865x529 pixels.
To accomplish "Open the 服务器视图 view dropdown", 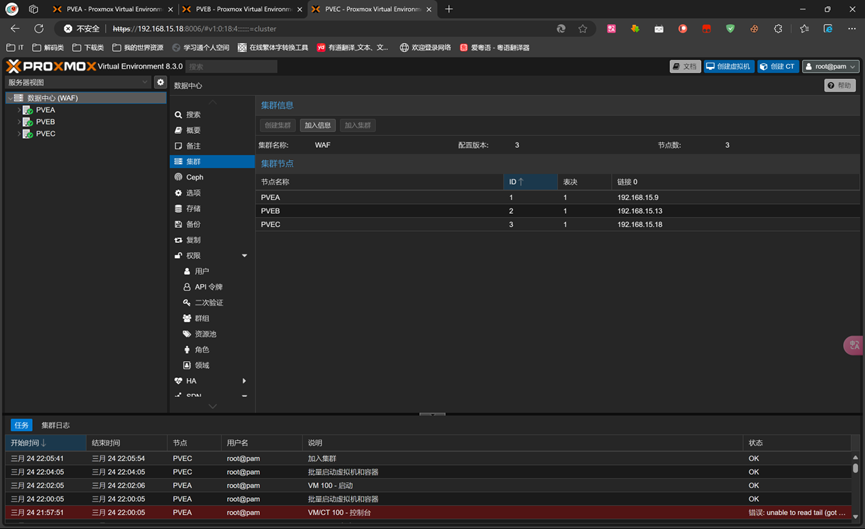I will pyautogui.click(x=77, y=82).
